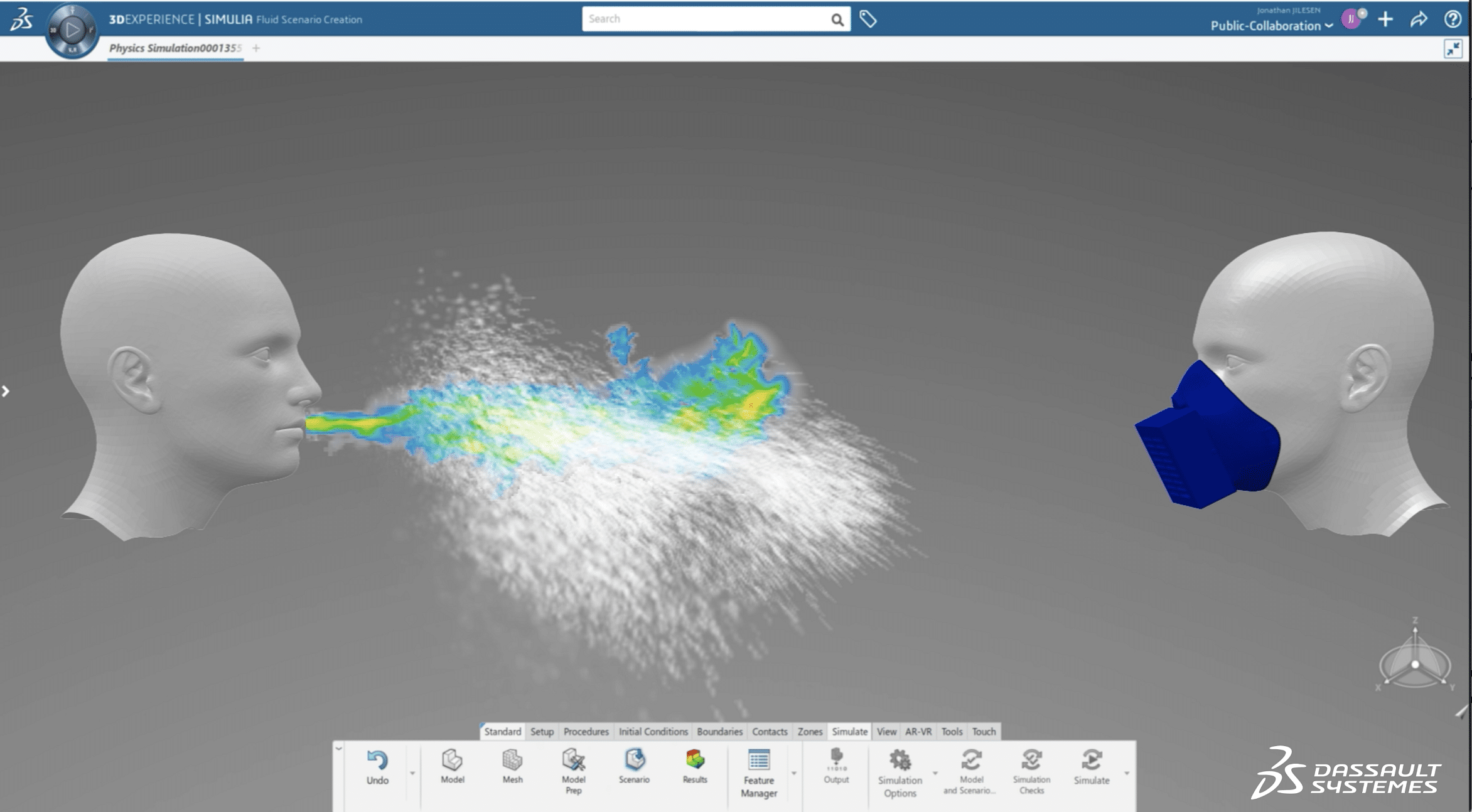Click the Undo icon

(x=377, y=761)
